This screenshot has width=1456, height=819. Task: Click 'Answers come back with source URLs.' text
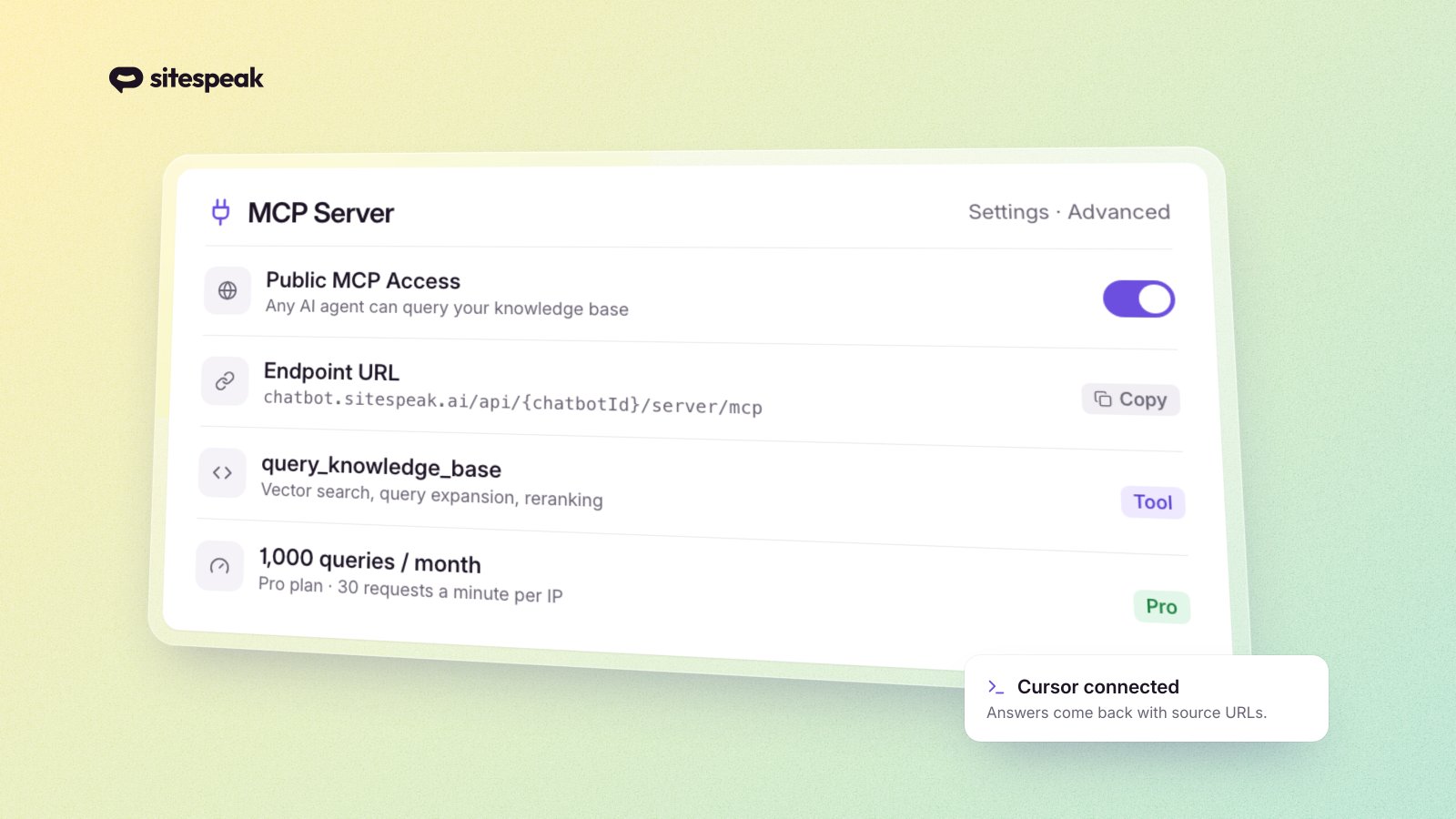click(1127, 713)
